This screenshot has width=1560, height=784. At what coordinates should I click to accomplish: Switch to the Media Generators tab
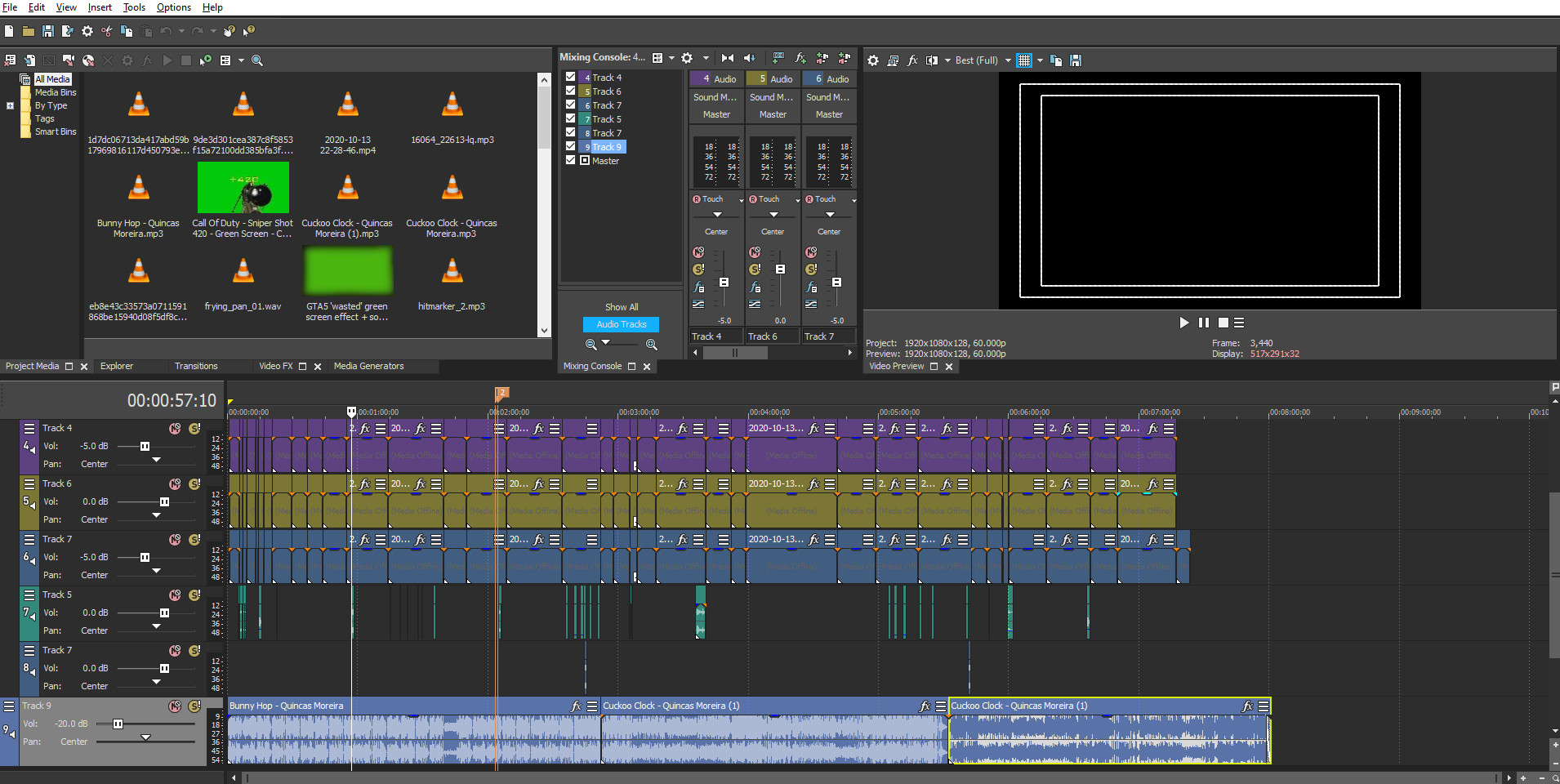368,366
